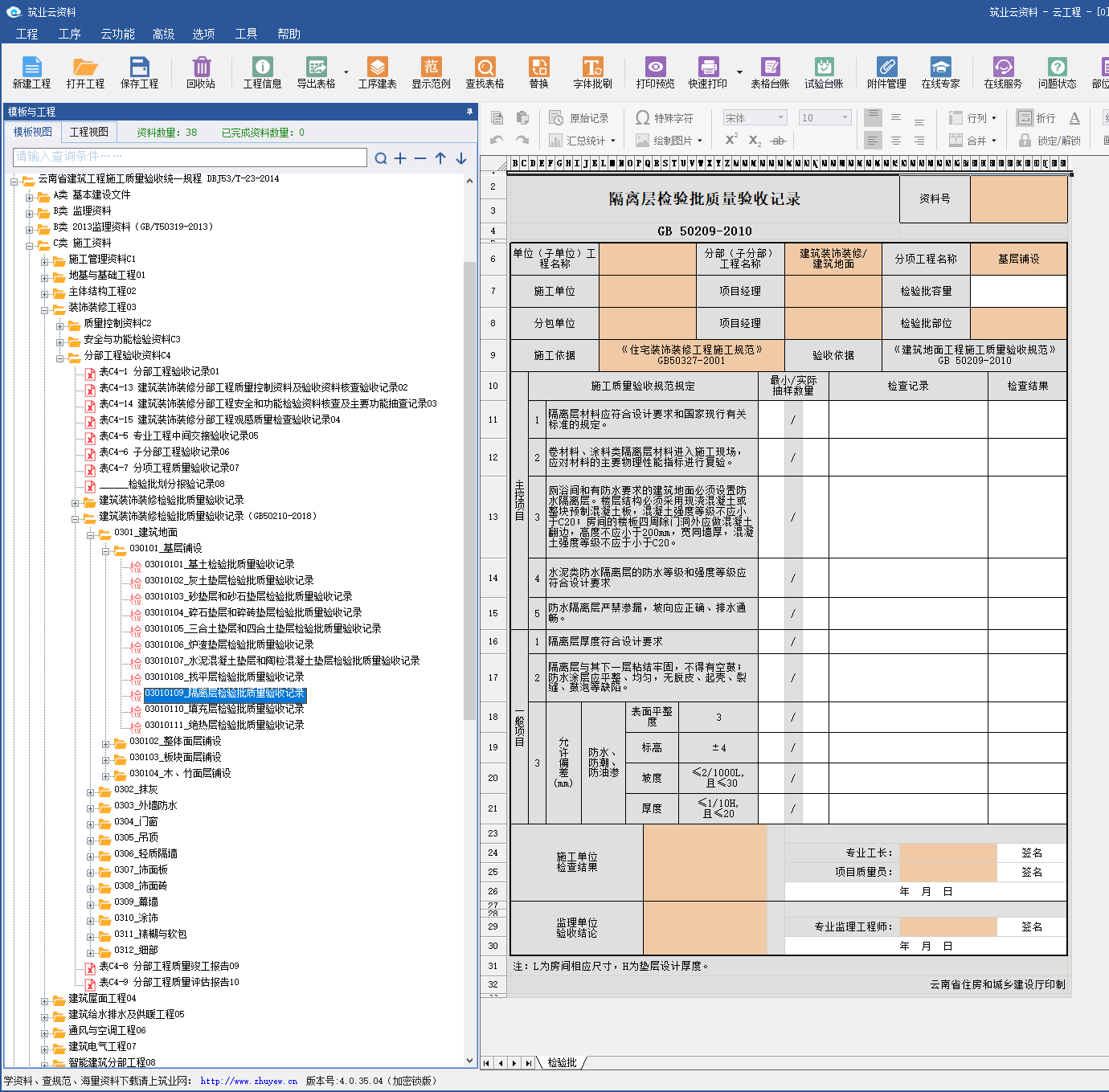Check 问题状态 issue status
The image size is (1109, 1092).
1057,72
